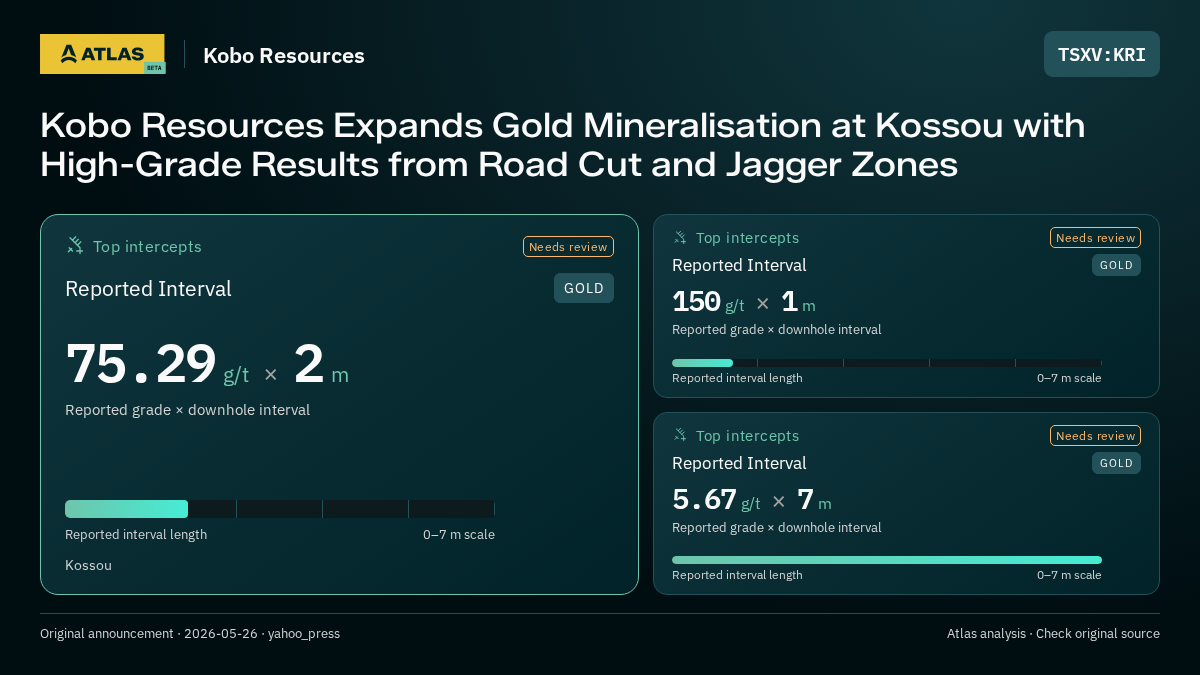Click the GOLD tag on the 75.29 g/t card

pyautogui.click(x=584, y=288)
